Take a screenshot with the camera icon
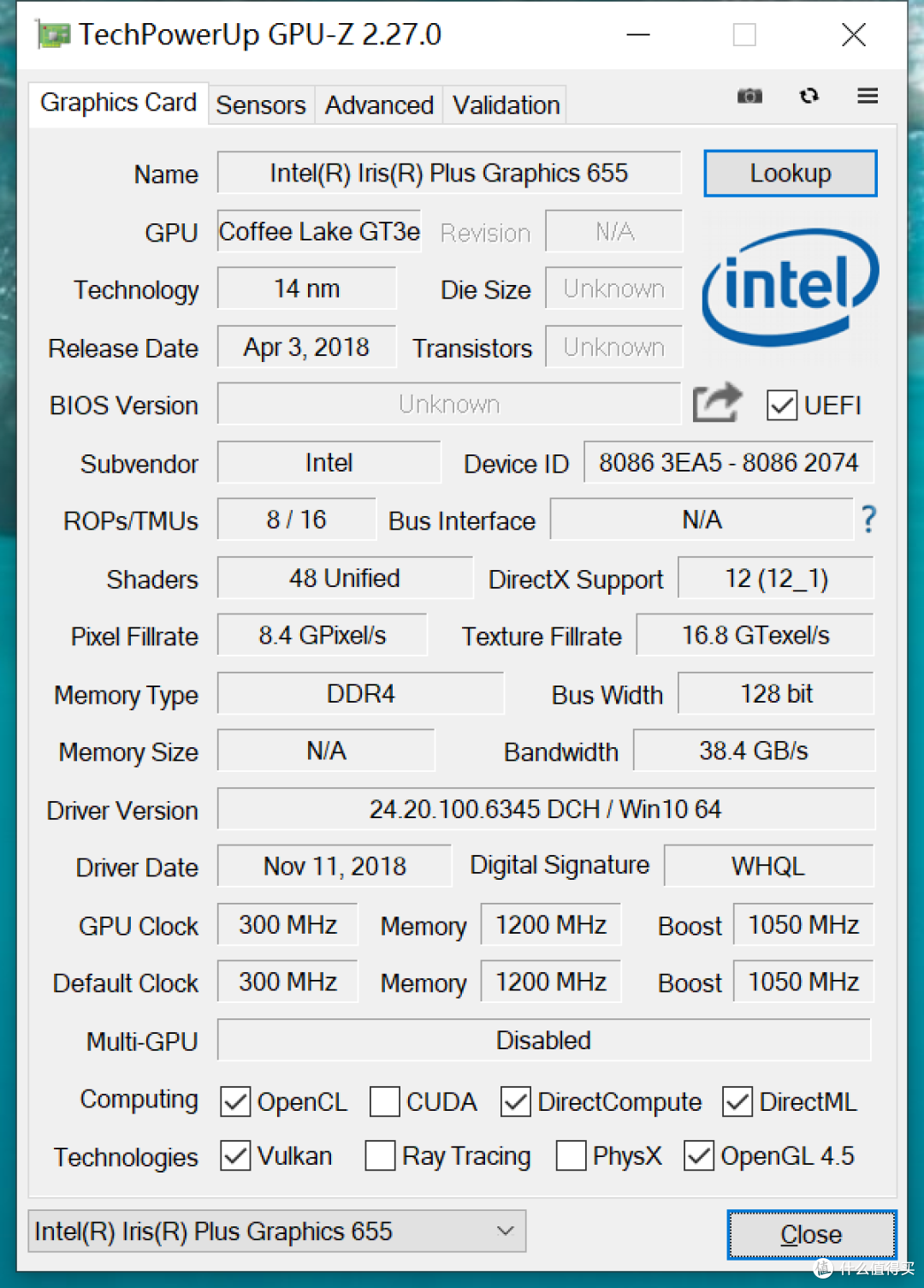924x1288 pixels. click(749, 96)
